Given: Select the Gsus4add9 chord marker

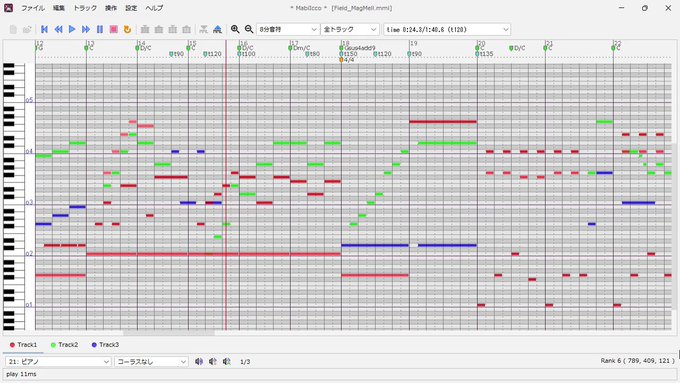Looking at the screenshot, I should pyautogui.click(x=357, y=48).
